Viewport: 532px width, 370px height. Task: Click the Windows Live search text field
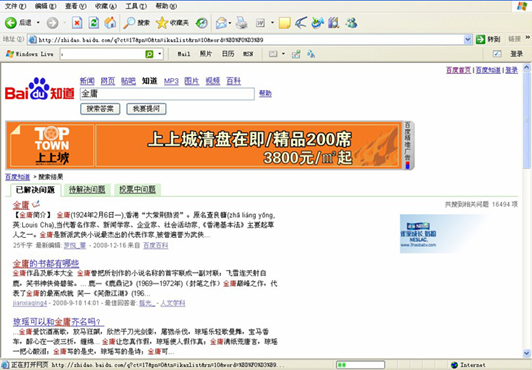pos(102,54)
